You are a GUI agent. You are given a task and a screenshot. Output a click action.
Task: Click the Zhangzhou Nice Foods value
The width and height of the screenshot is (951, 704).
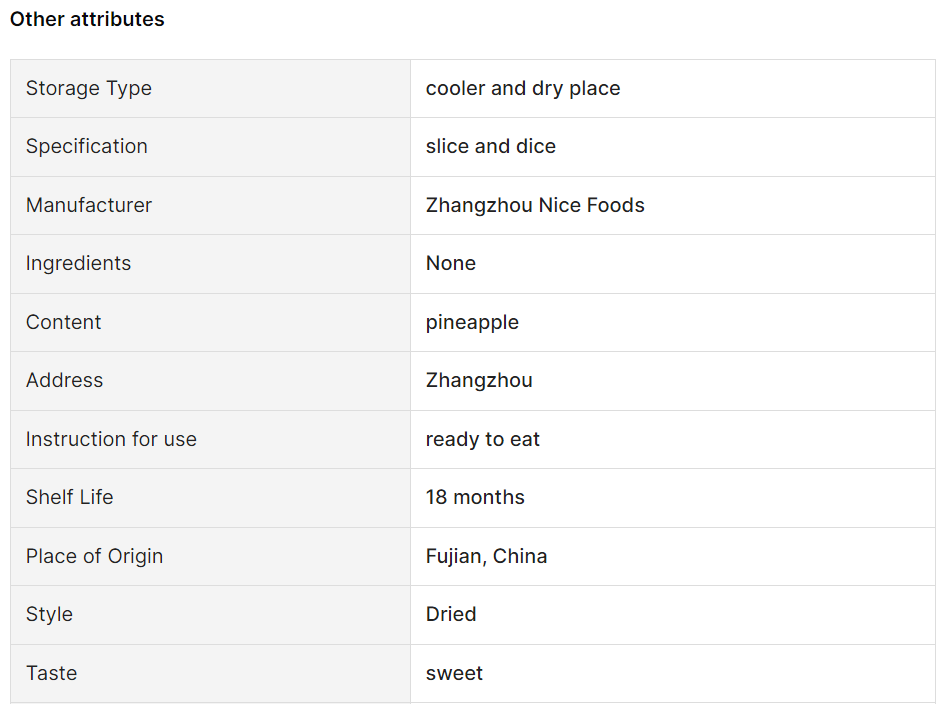click(535, 206)
